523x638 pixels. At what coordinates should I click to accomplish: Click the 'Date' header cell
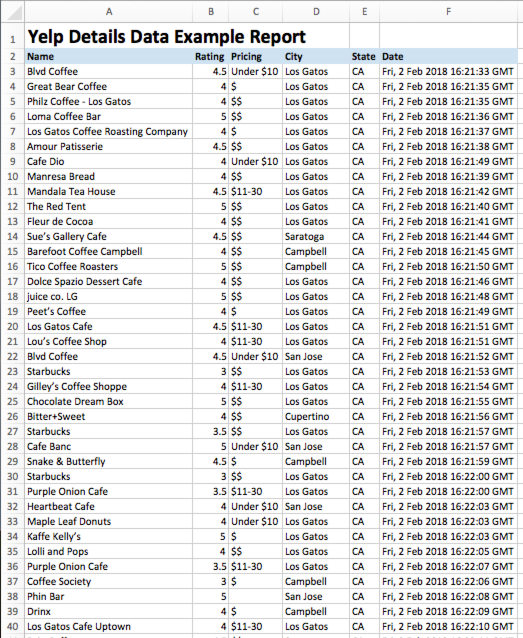point(449,56)
